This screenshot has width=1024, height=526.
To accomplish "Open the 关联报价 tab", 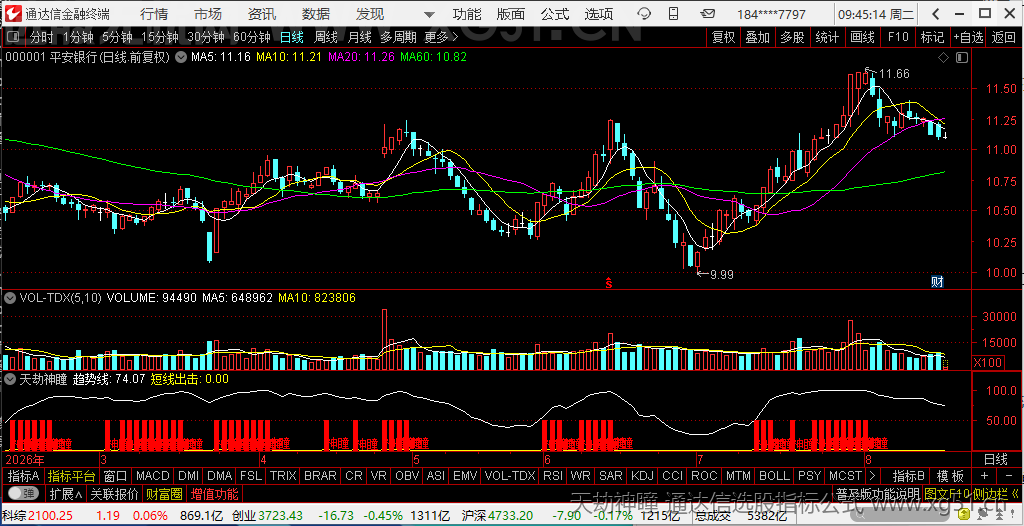I will pos(114,493).
